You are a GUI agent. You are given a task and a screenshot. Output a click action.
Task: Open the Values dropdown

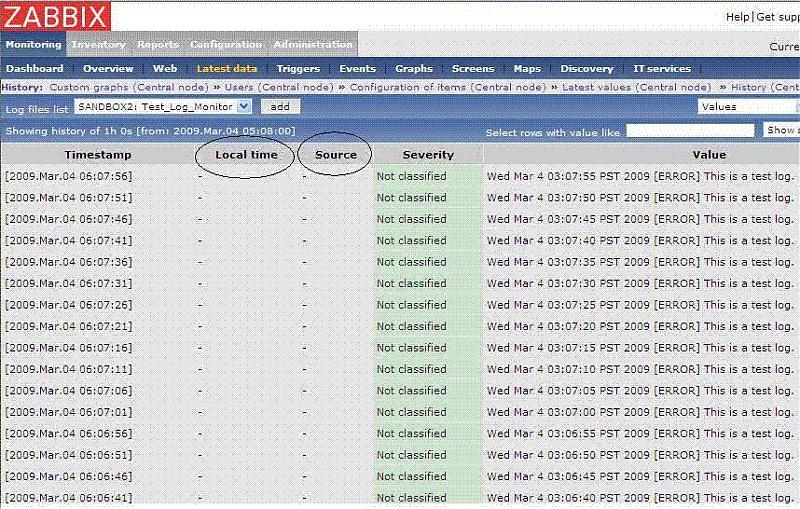[x=748, y=107]
